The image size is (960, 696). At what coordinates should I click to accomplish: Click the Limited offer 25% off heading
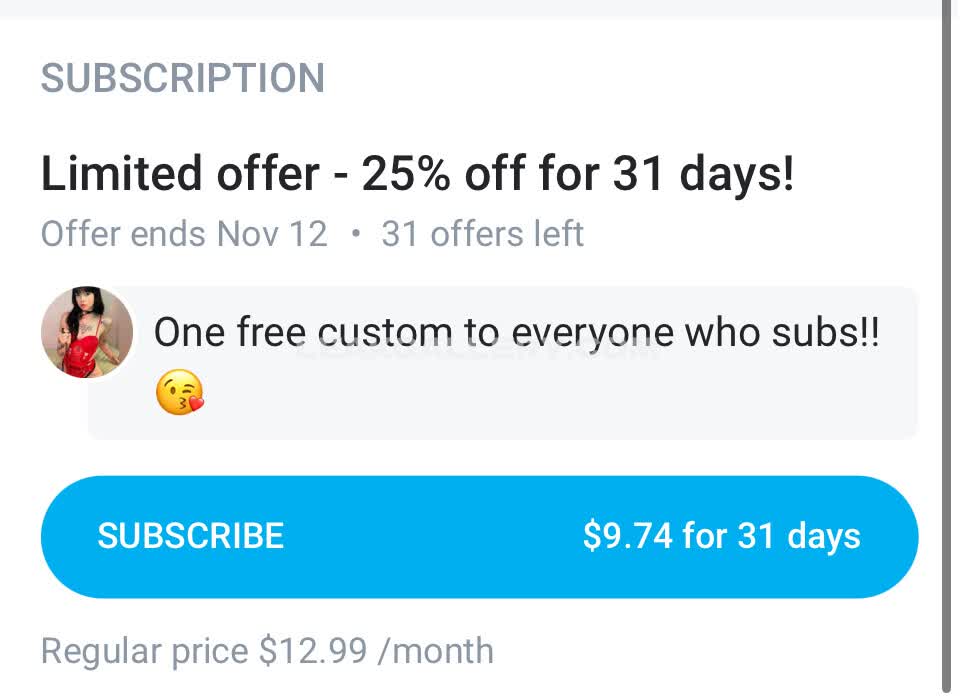418,174
